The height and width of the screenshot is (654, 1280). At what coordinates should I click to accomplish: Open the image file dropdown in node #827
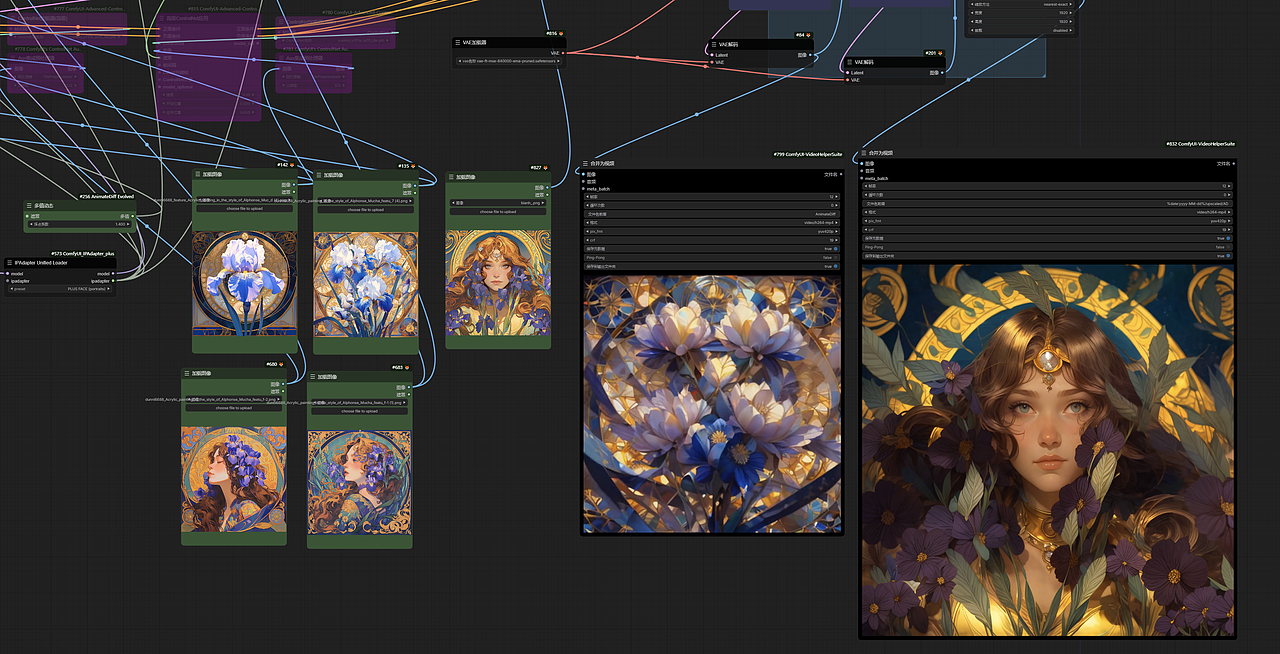(498, 203)
